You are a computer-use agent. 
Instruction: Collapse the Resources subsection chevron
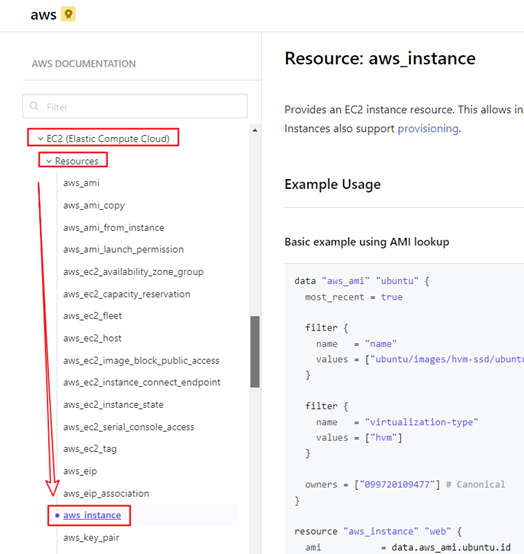[49, 161]
